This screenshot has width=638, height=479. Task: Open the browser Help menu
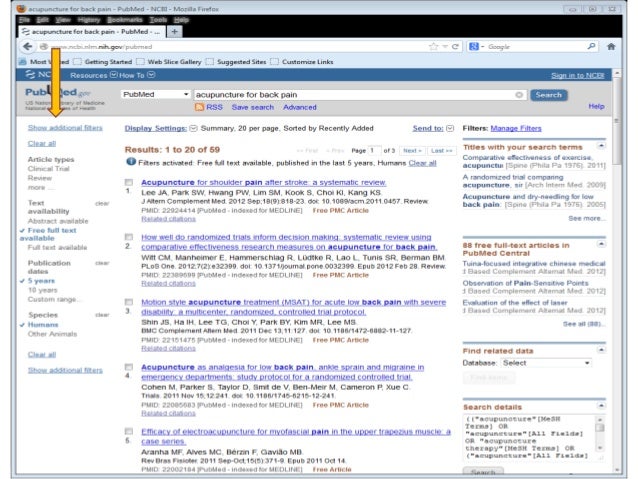[181, 20]
